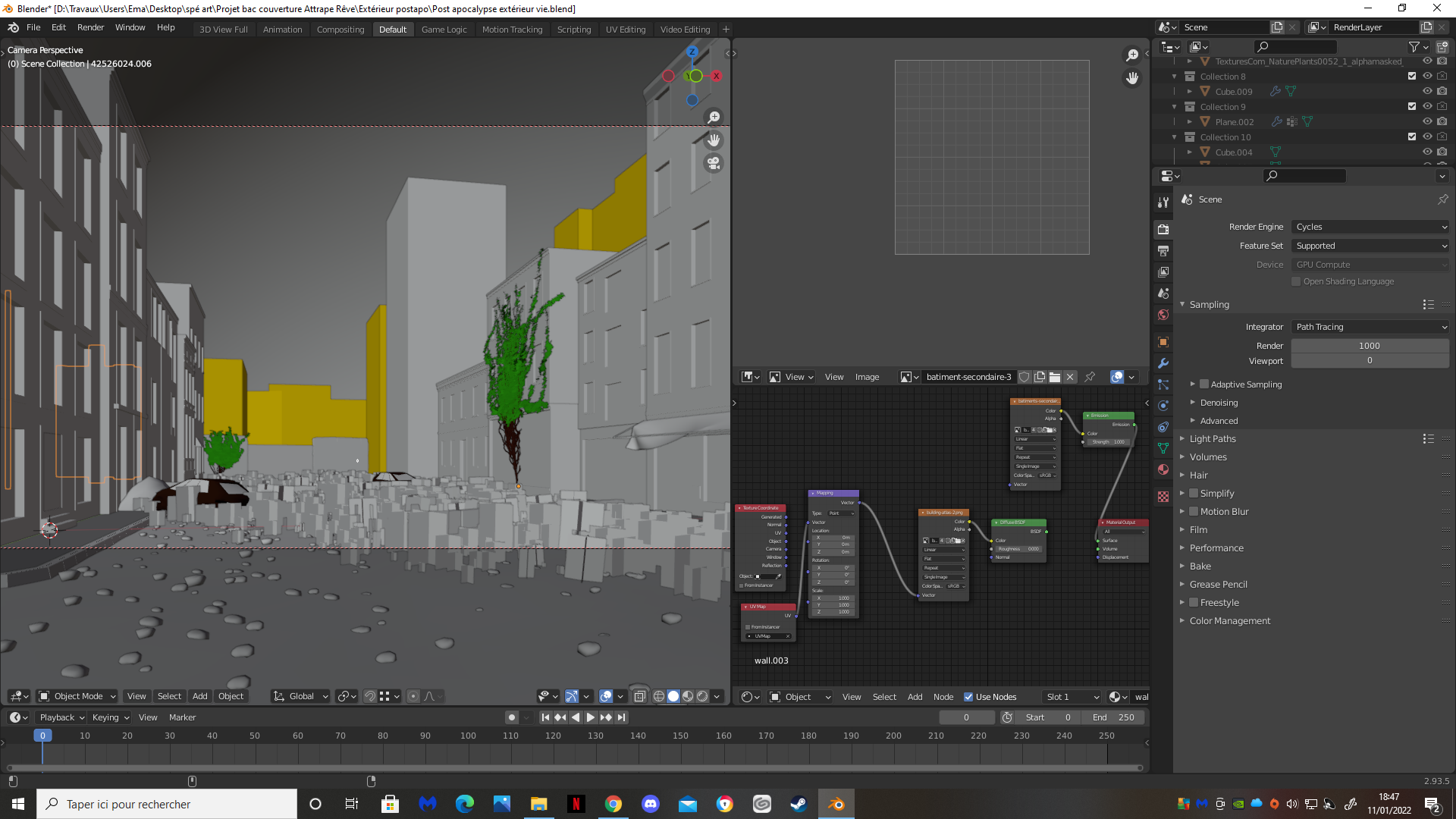Image resolution: width=1456 pixels, height=819 pixels.
Task: Jump to the timeline start frame
Action: (x=545, y=717)
